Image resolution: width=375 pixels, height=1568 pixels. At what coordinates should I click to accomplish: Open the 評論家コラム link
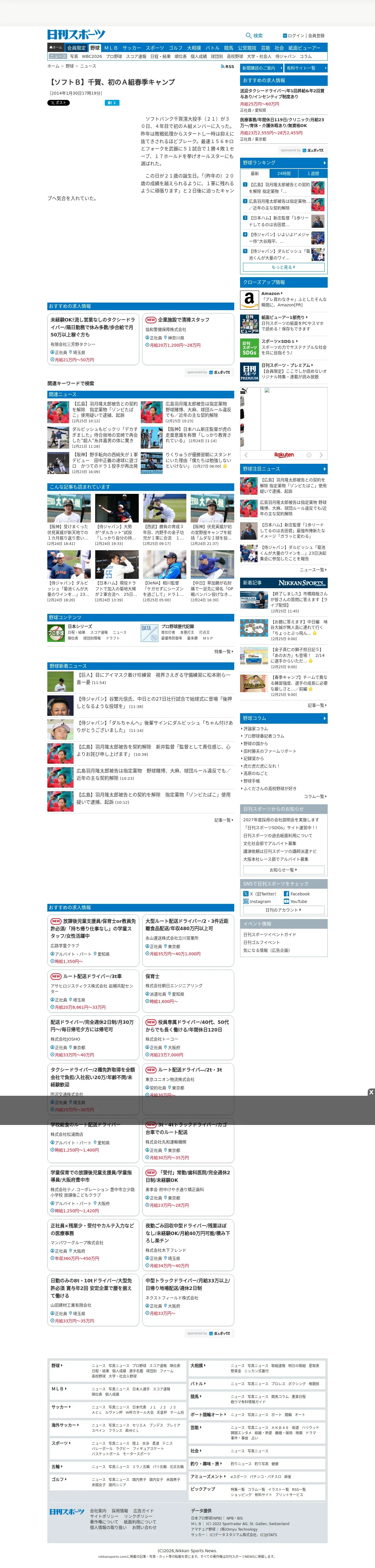(x=256, y=729)
